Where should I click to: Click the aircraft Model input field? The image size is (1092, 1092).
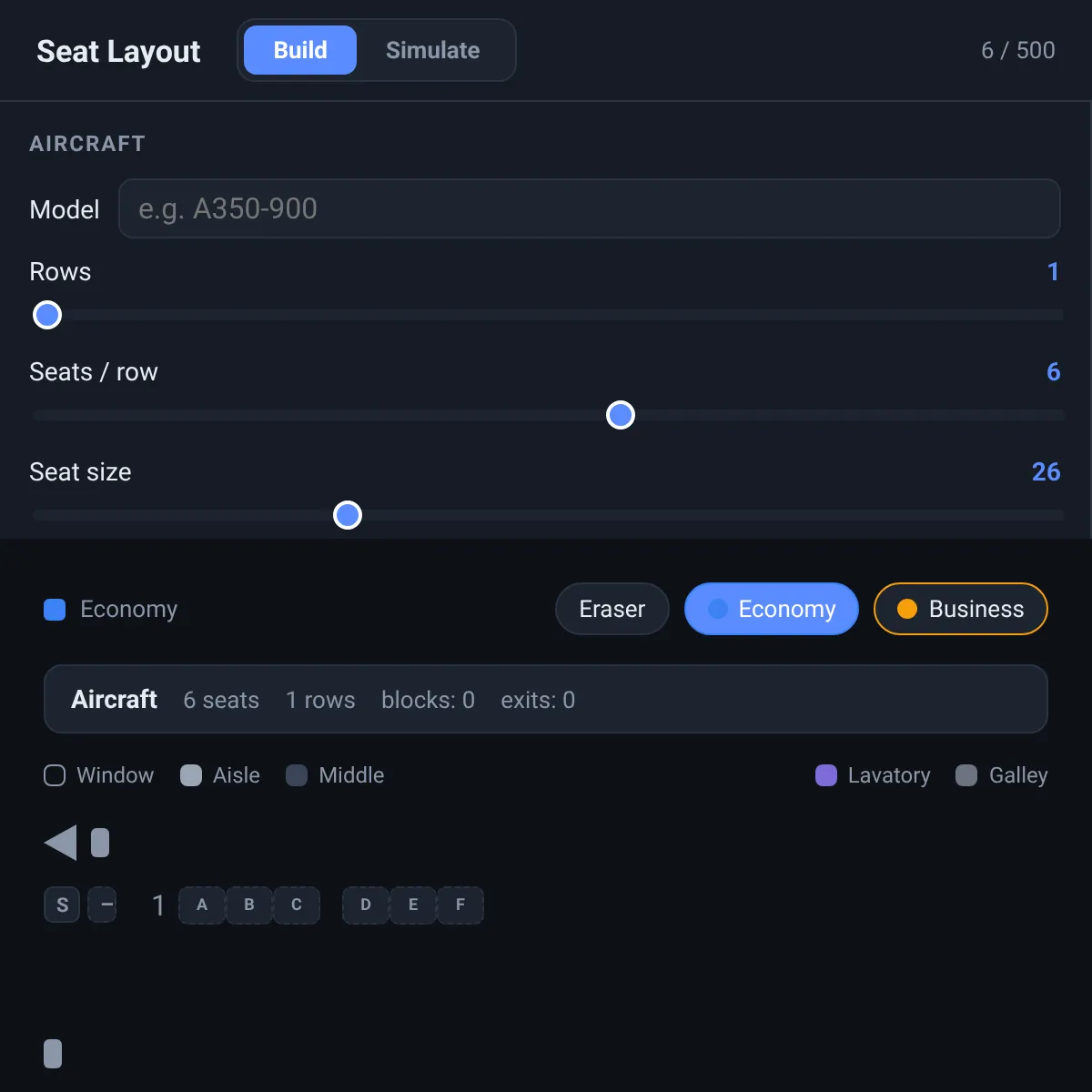tap(590, 208)
